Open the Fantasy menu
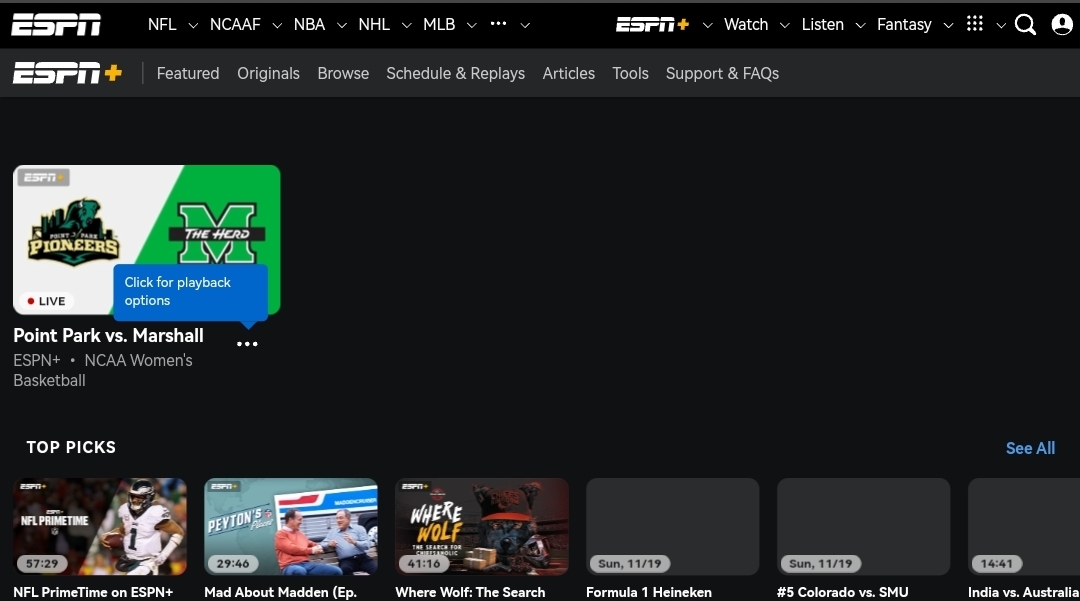The height and width of the screenshot is (601, 1080). 904,25
